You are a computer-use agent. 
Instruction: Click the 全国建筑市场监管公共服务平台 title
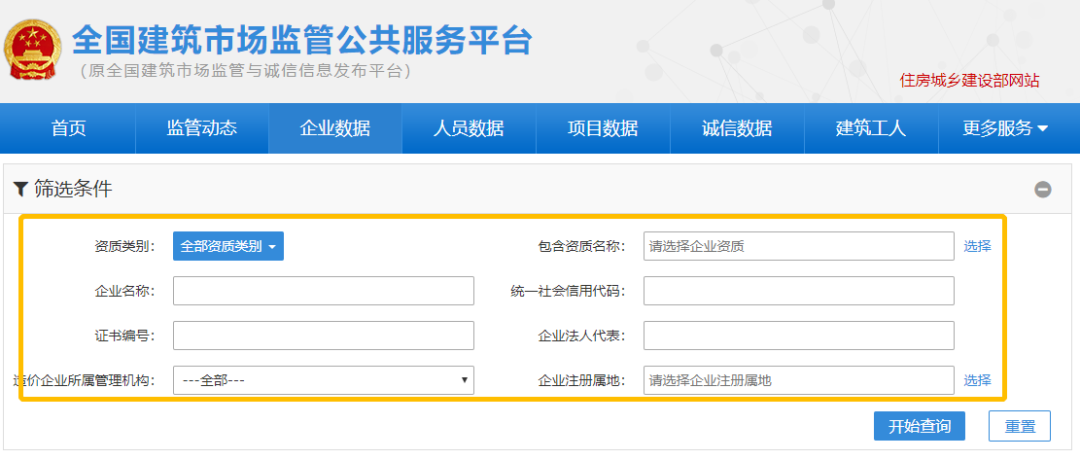tap(302, 40)
